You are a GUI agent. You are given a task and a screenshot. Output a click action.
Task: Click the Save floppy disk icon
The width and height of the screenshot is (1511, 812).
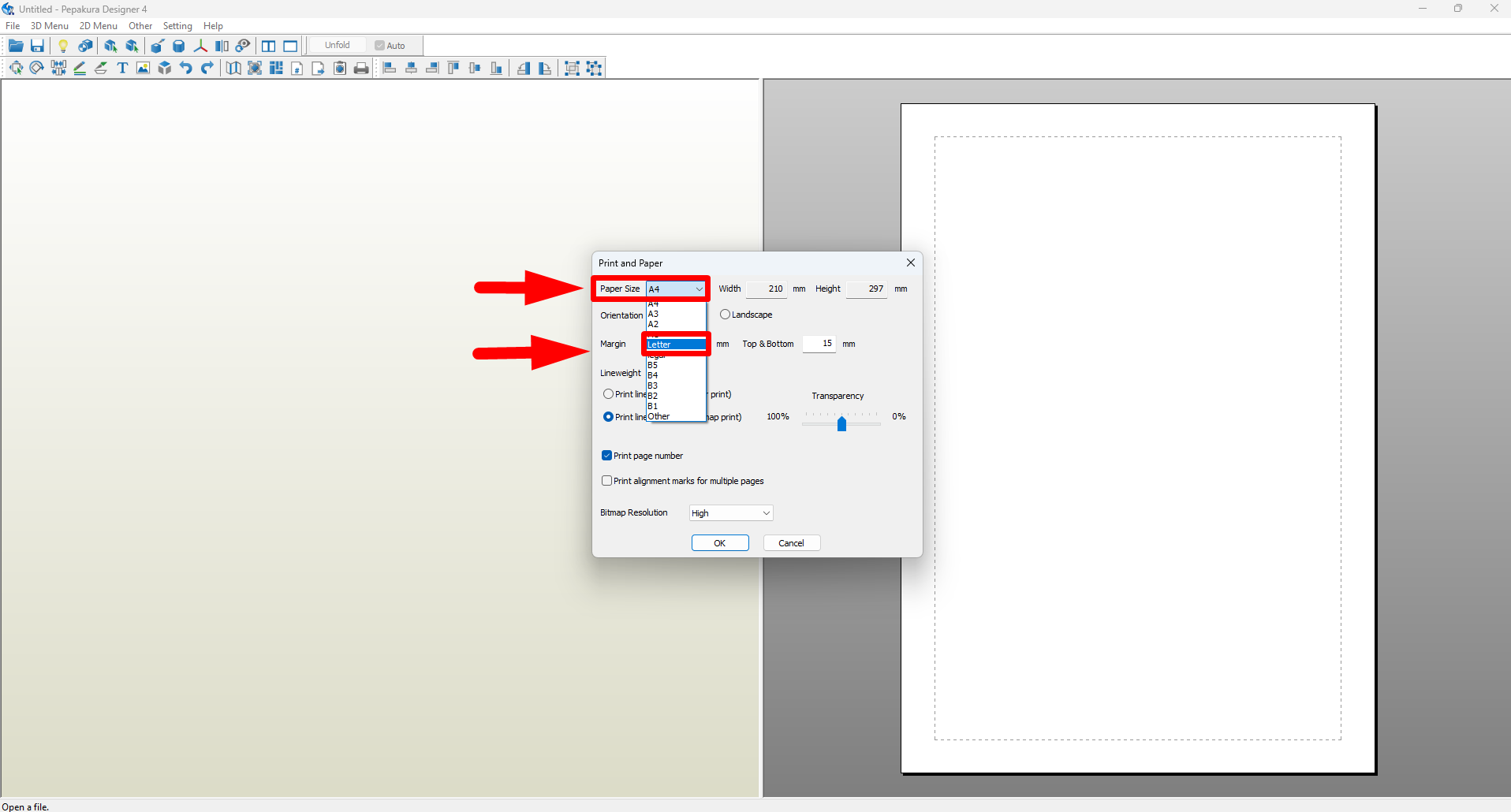(x=37, y=46)
